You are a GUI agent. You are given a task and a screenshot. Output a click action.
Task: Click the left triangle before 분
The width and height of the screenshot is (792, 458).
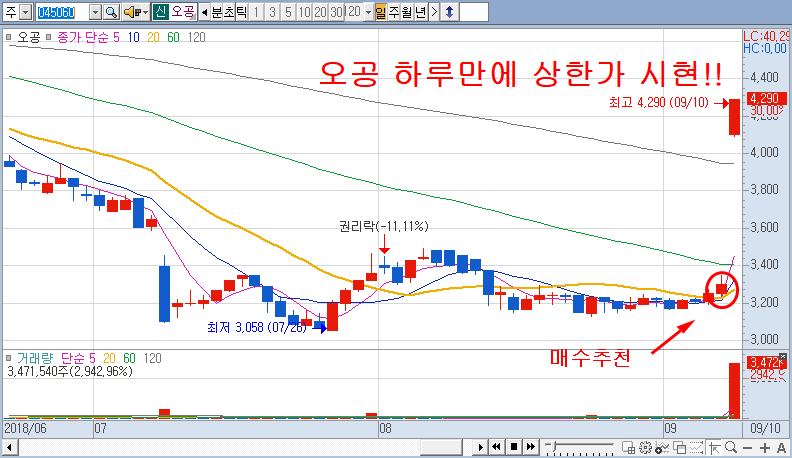[204, 12]
